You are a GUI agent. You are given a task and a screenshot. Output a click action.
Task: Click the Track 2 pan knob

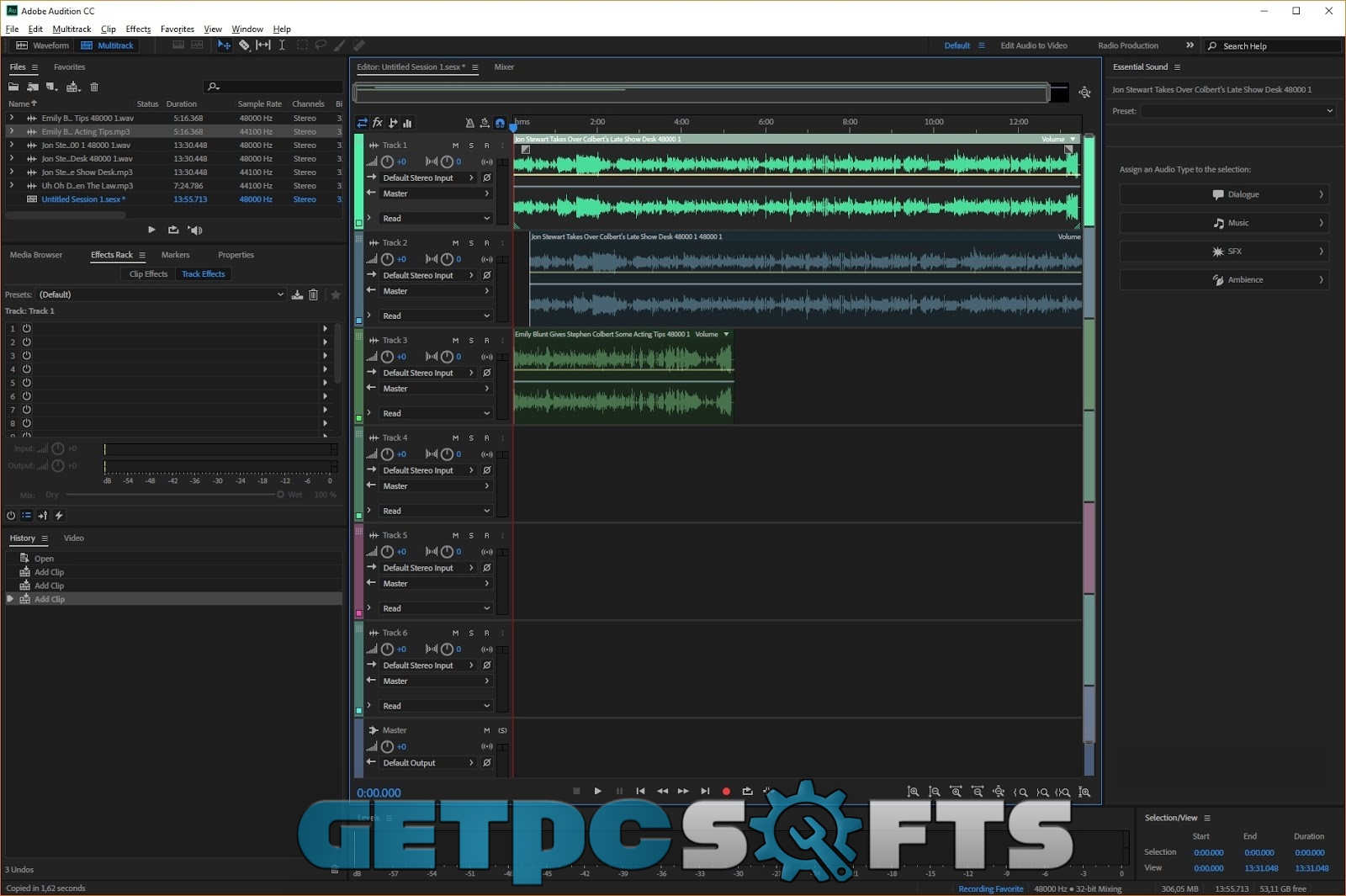coord(447,259)
